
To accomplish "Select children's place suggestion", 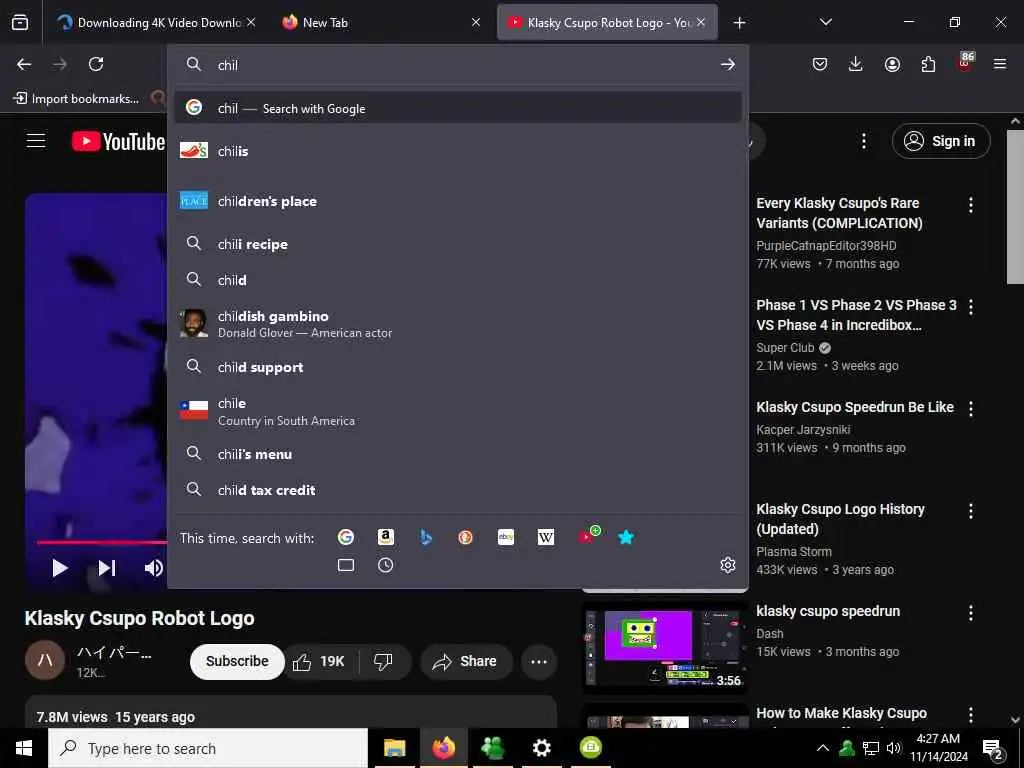I will [458, 201].
